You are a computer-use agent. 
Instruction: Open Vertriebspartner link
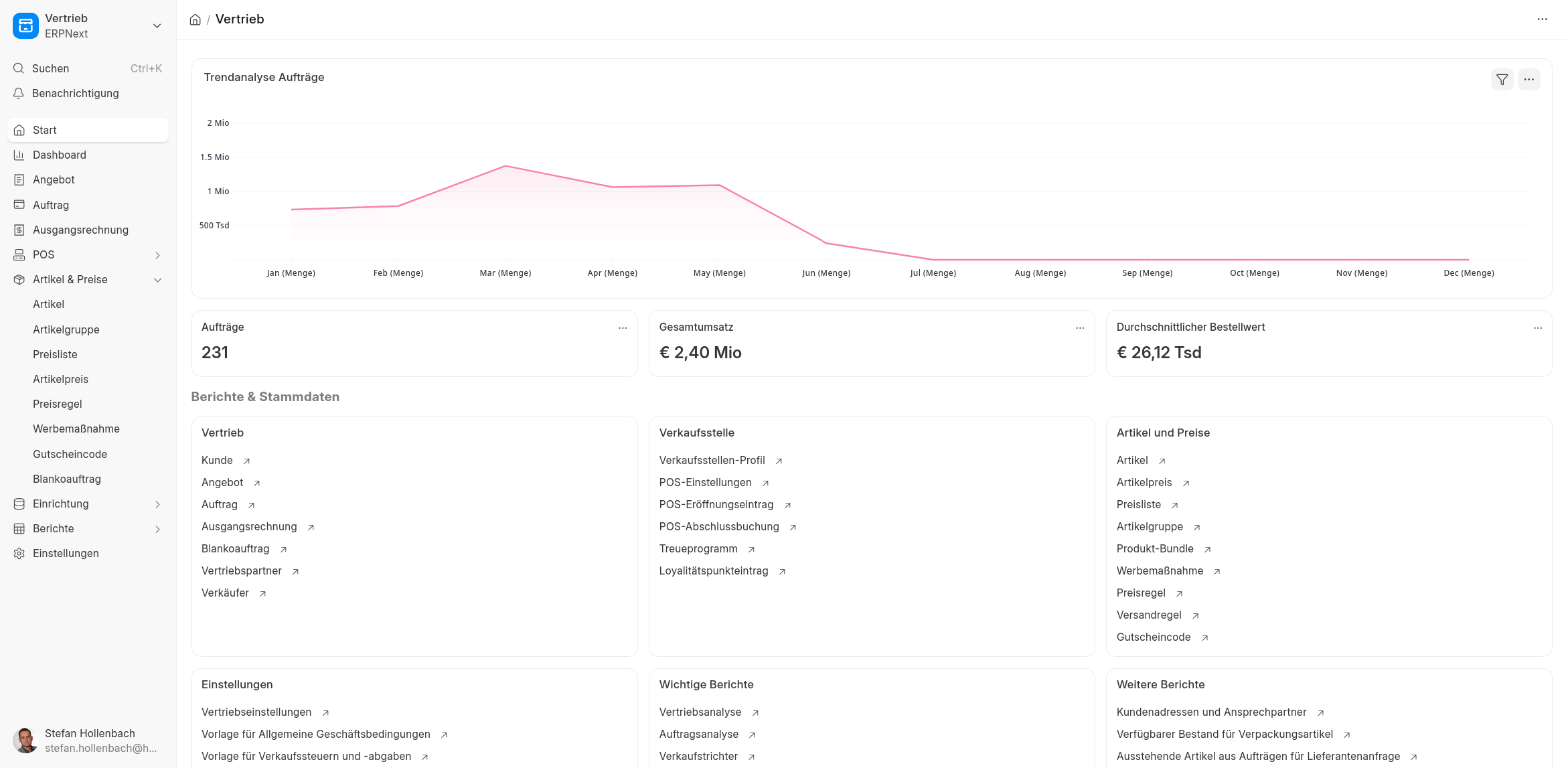coord(242,570)
